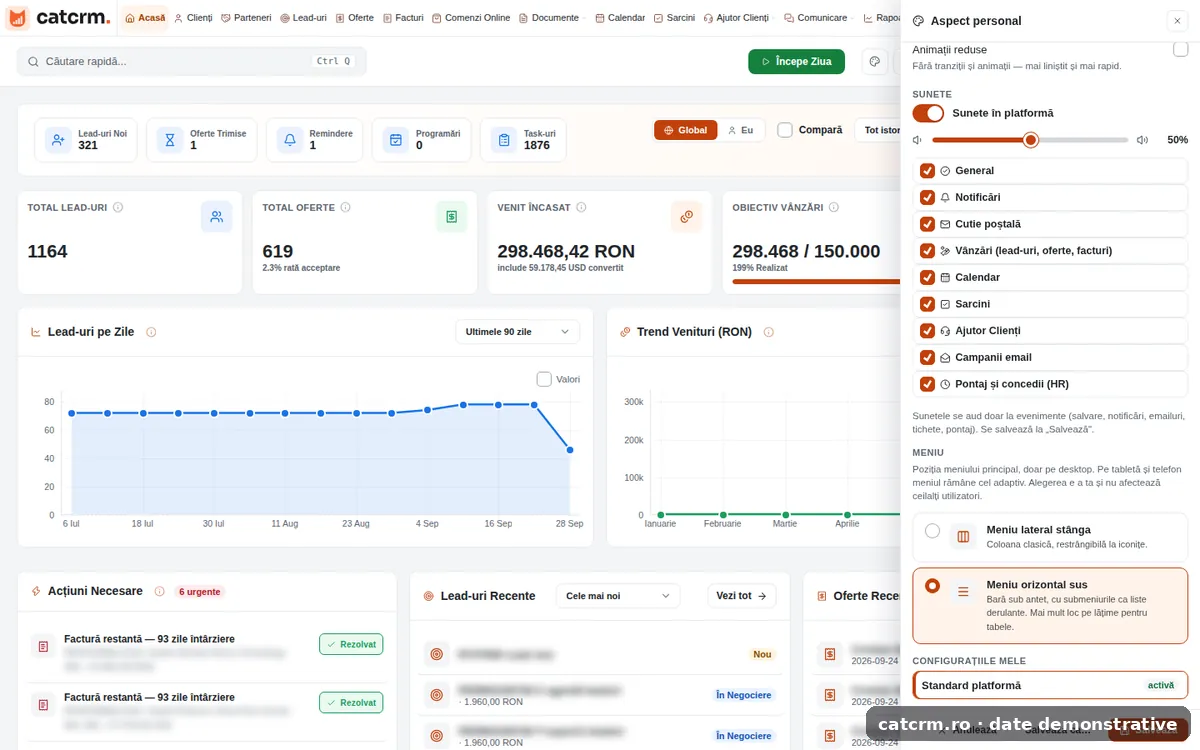This screenshot has width=1200, height=750.
Task: Click the Venit Încasat link icon
Action: [x=686, y=216]
